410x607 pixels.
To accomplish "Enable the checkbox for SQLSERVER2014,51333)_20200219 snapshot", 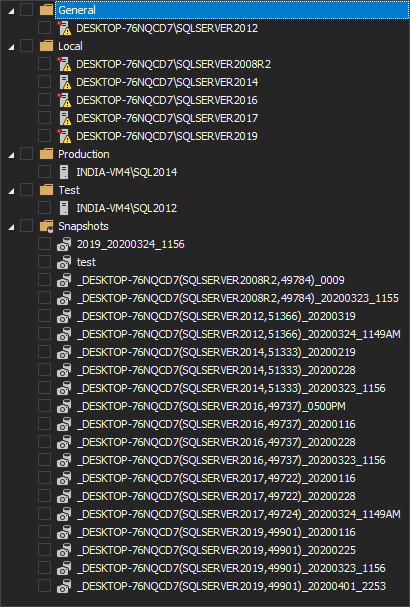I will (45, 352).
